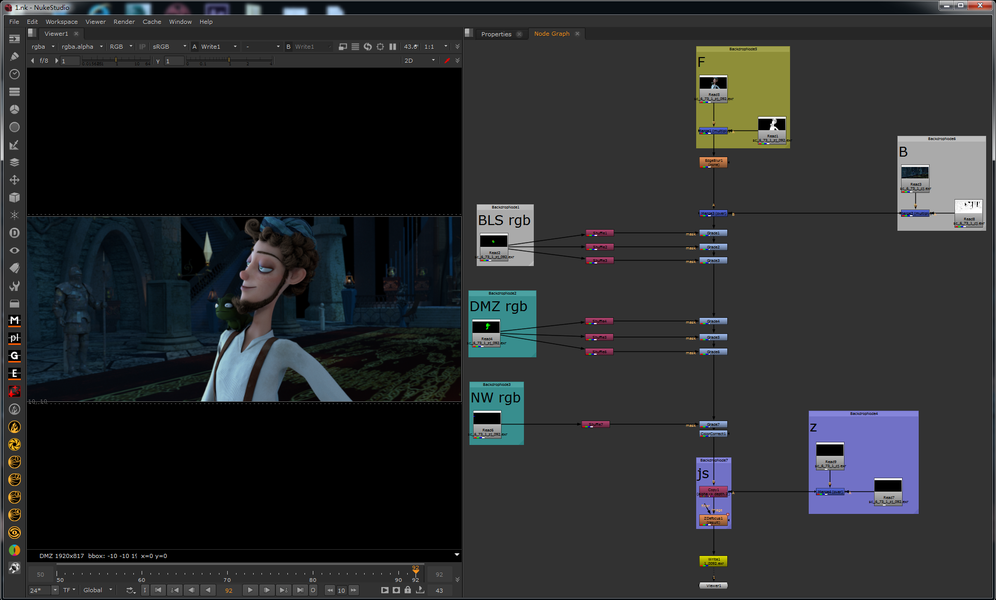Open the Views nodes eye icon
The height and width of the screenshot is (600, 996).
(14, 251)
